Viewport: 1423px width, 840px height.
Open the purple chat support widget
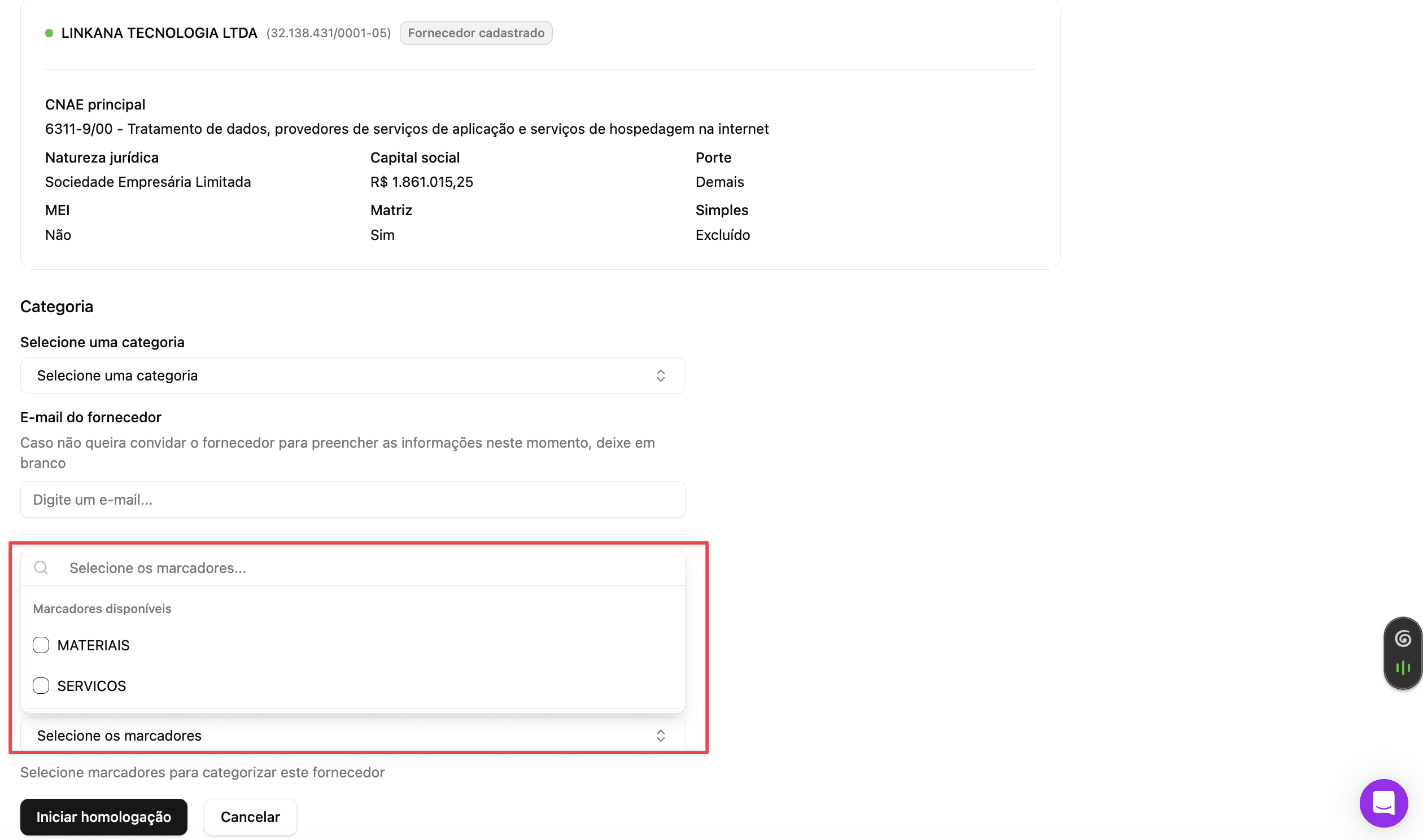(x=1383, y=803)
